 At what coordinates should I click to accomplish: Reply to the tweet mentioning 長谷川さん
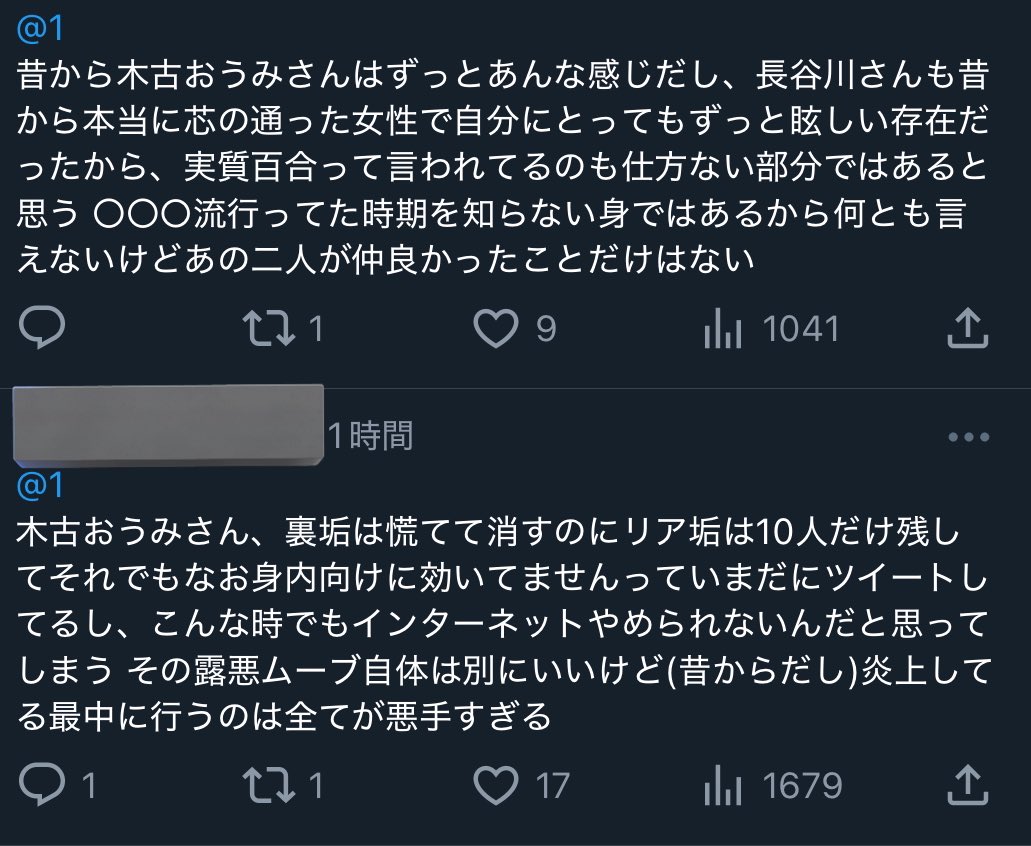(42, 329)
